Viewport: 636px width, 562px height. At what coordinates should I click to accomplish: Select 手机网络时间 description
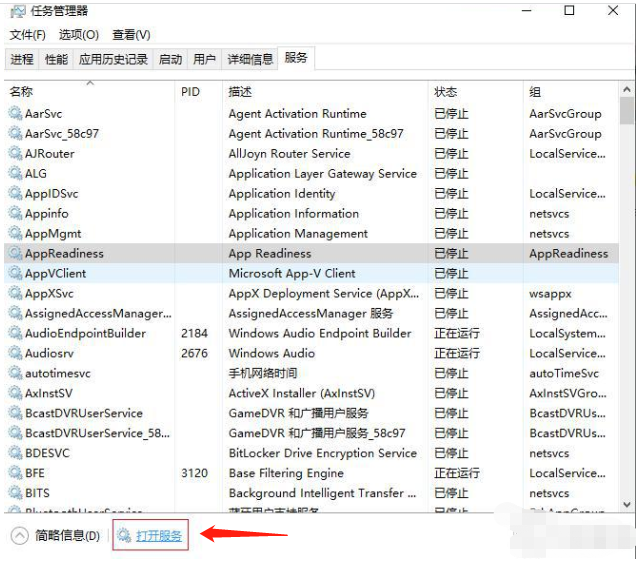(263, 373)
